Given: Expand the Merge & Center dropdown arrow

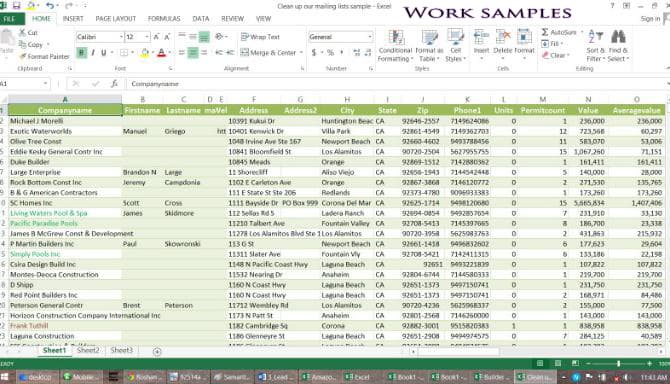Looking at the screenshot, I should pyautogui.click(x=301, y=53).
